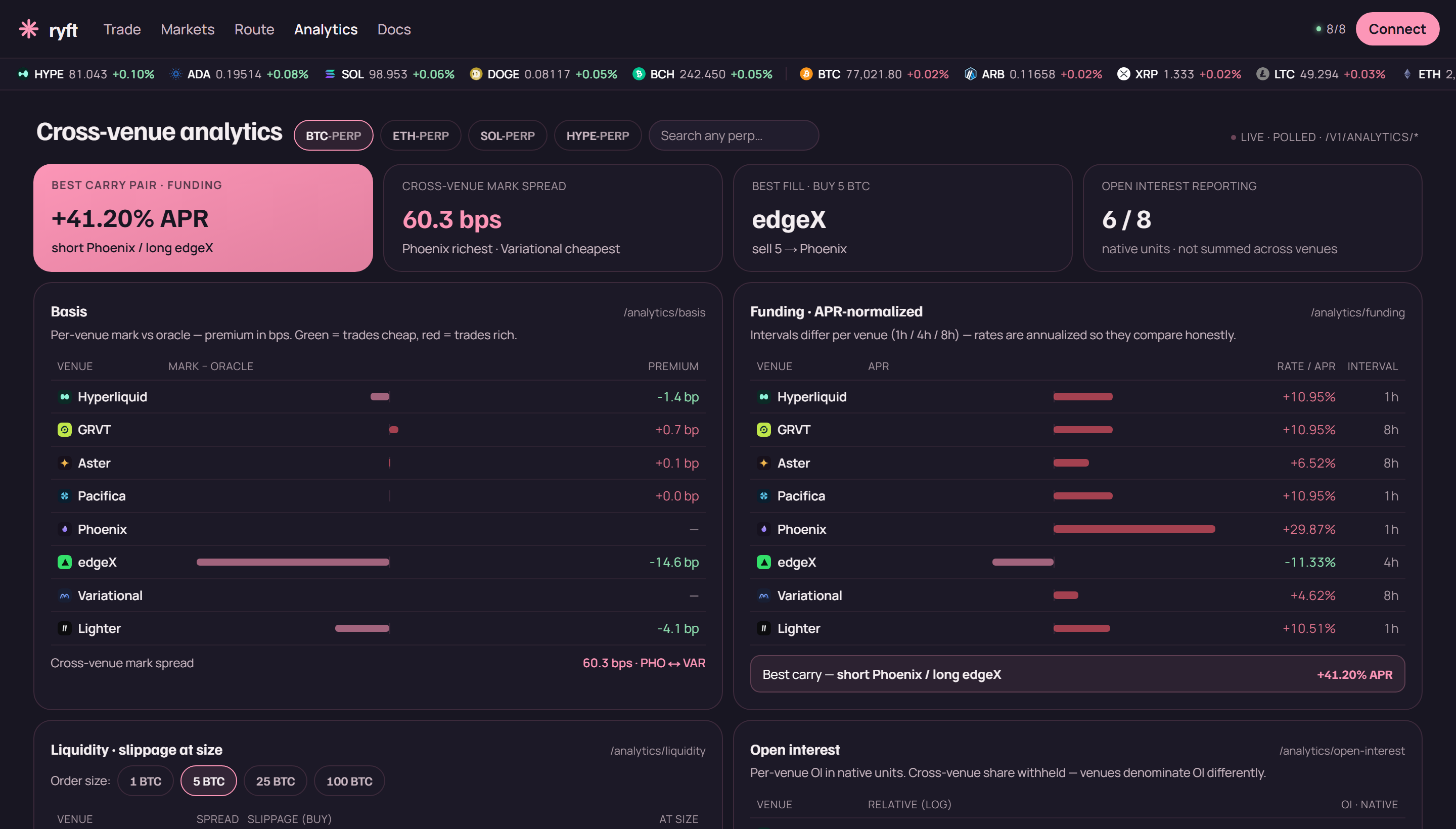Open the /analytics/liquidity link
Screen dimensions: 1456x829
click(x=658, y=751)
